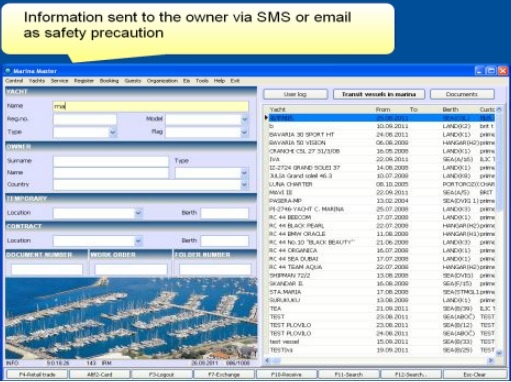Open the Tools menu

(202, 81)
